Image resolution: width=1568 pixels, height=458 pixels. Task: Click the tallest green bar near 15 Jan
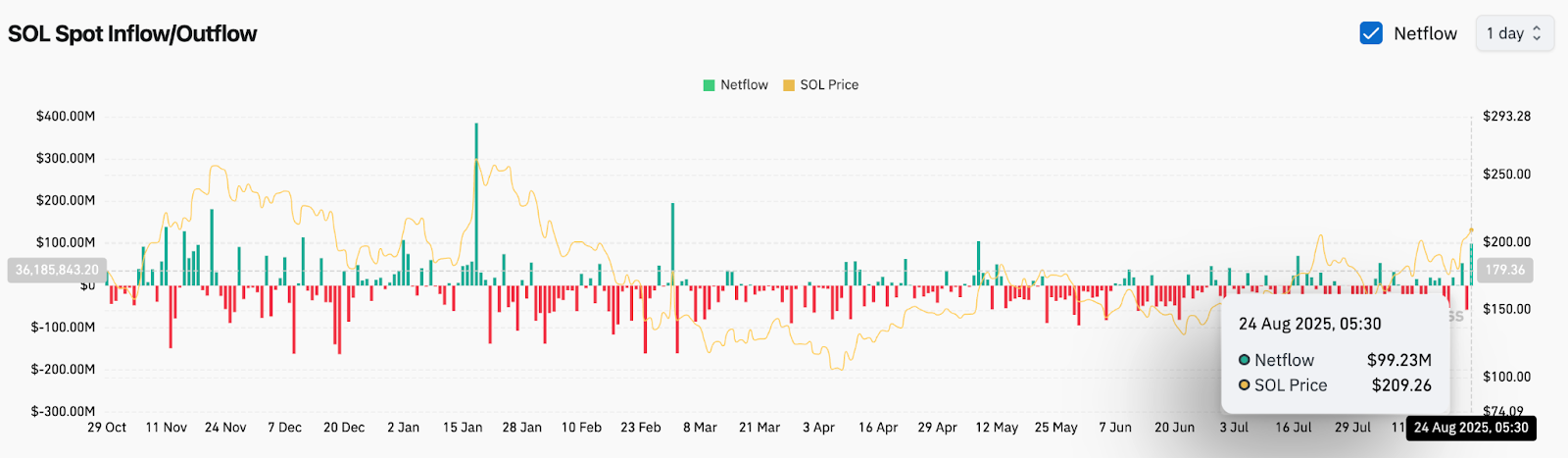pos(476,196)
